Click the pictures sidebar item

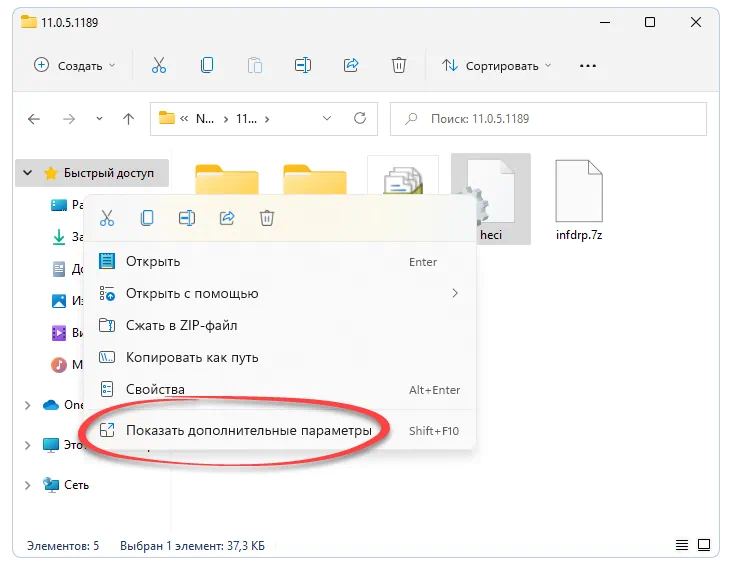coord(59,301)
